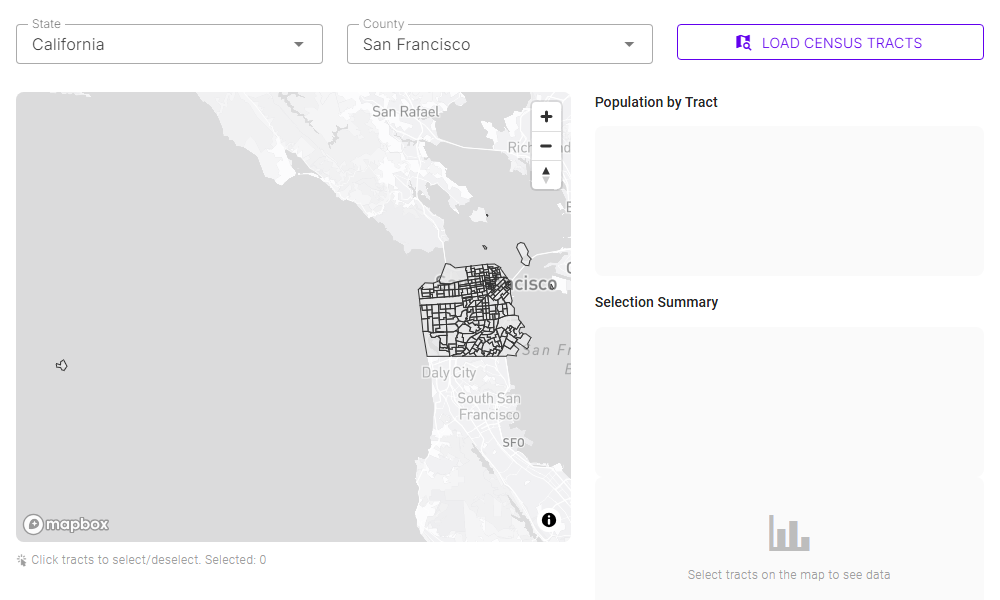This screenshot has height=600, width=1000.
Task: Open the map attribution info icon
Action: (548, 520)
